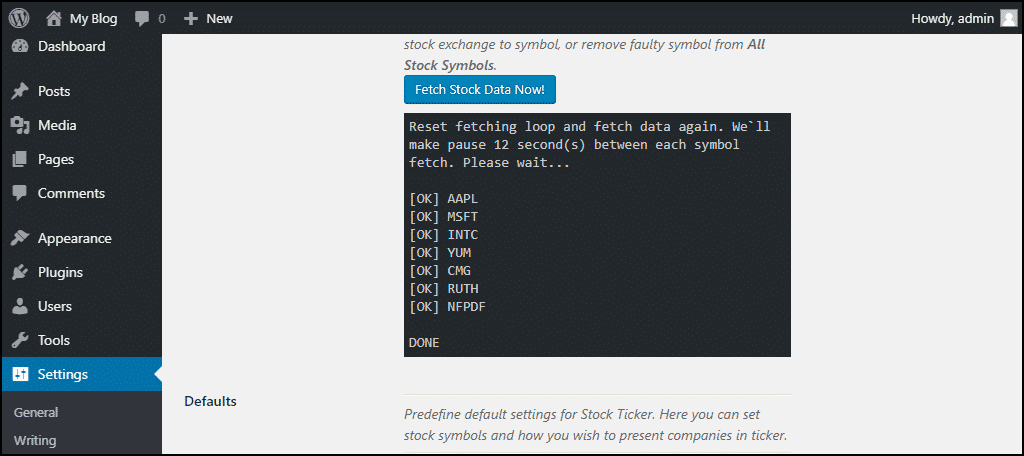Image resolution: width=1024 pixels, height=456 pixels.
Task: Select the Settings menu item
Action: 82,374
